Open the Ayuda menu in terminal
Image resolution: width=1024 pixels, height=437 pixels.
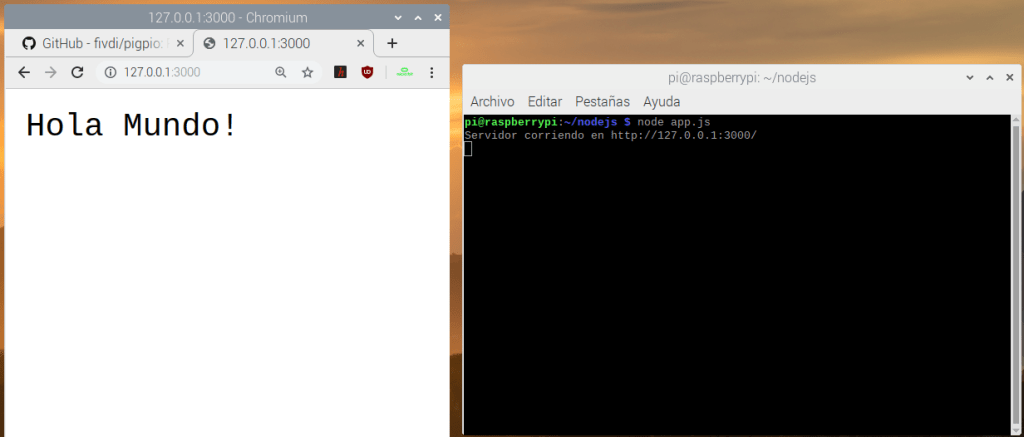tap(661, 101)
